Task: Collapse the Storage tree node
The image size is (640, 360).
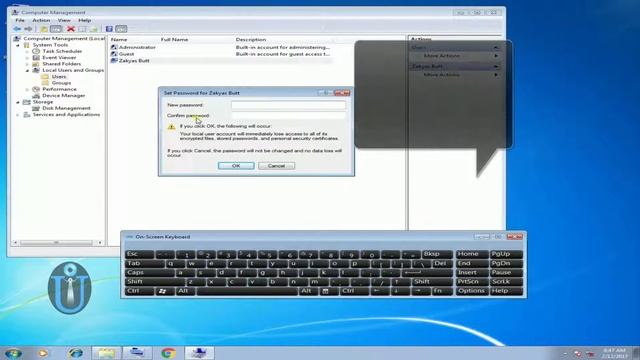Action: pyautogui.click(x=18, y=102)
